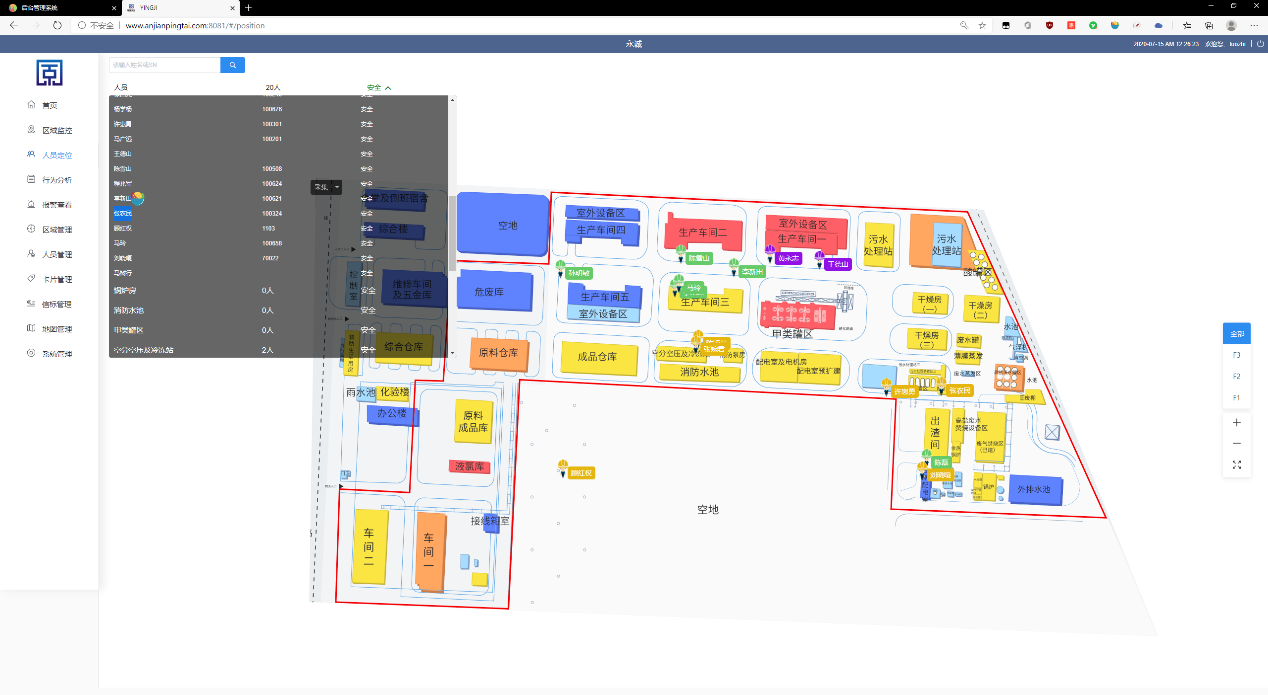Click the purple person marker 丁铁山 on map
This screenshot has height=695, width=1268.
click(x=837, y=264)
